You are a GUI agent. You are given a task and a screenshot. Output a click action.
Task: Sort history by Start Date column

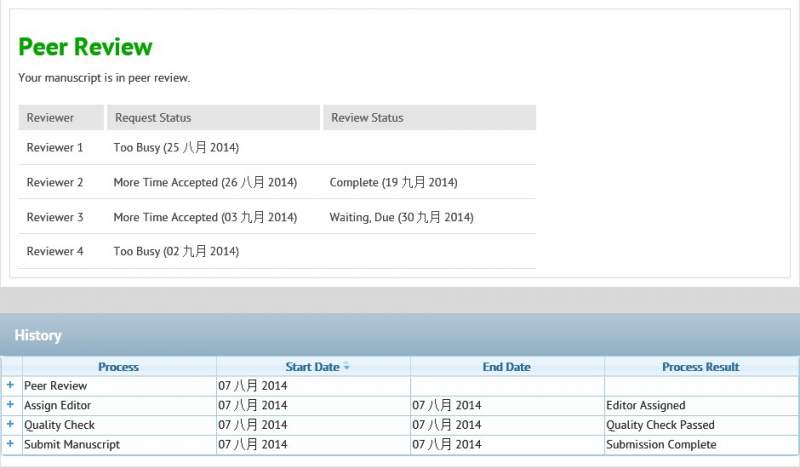(312, 367)
